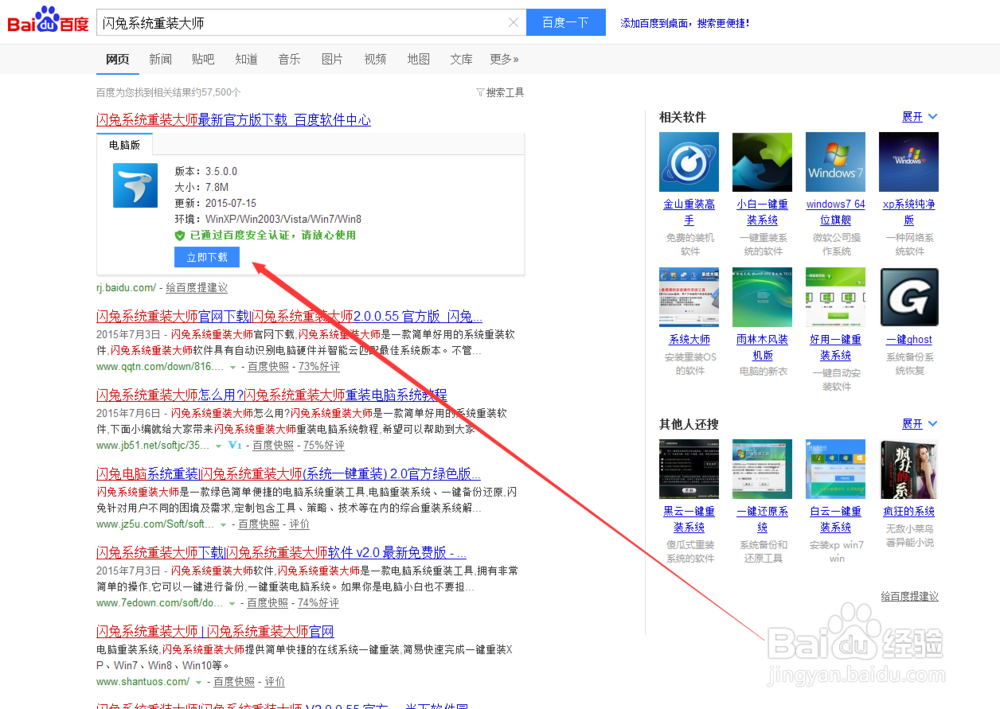Open dropdown arrow next to www.jz5u.com result
The image size is (1000, 709).
pyautogui.click(x=223, y=525)
